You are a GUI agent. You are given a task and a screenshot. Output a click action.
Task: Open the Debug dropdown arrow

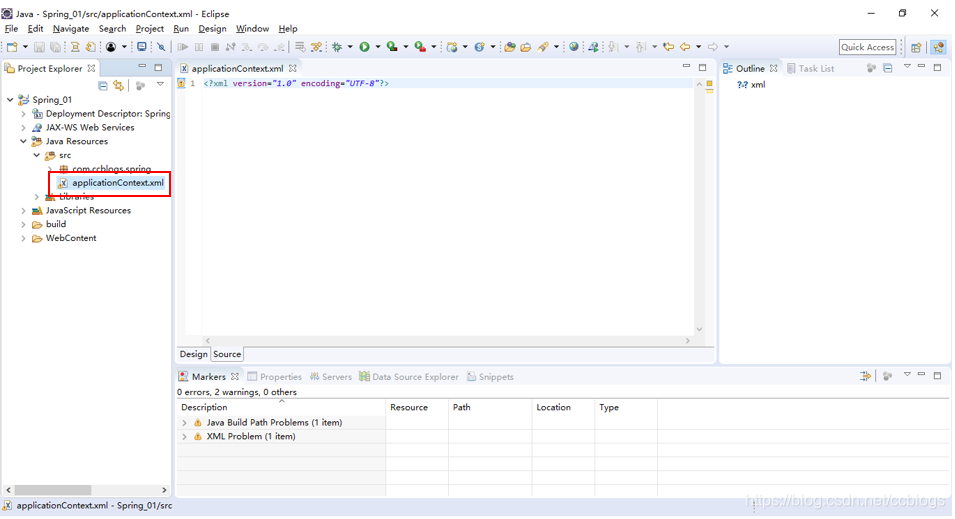point(350,47)
